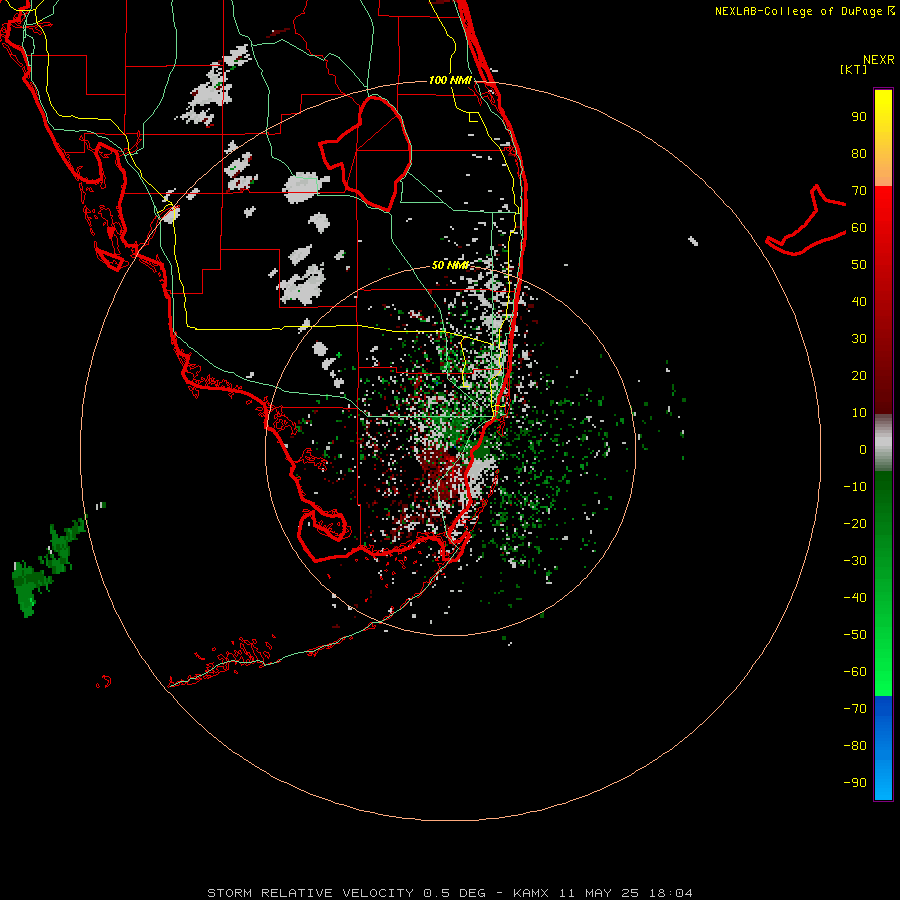Select the positive 30 value on the velocity scale
Screen dimensions: 900x900
[x=859, y=339]
